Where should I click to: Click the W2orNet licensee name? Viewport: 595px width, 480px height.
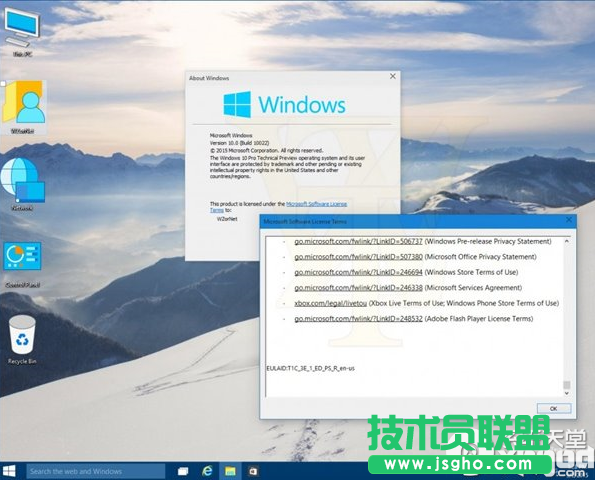[227, 219]
